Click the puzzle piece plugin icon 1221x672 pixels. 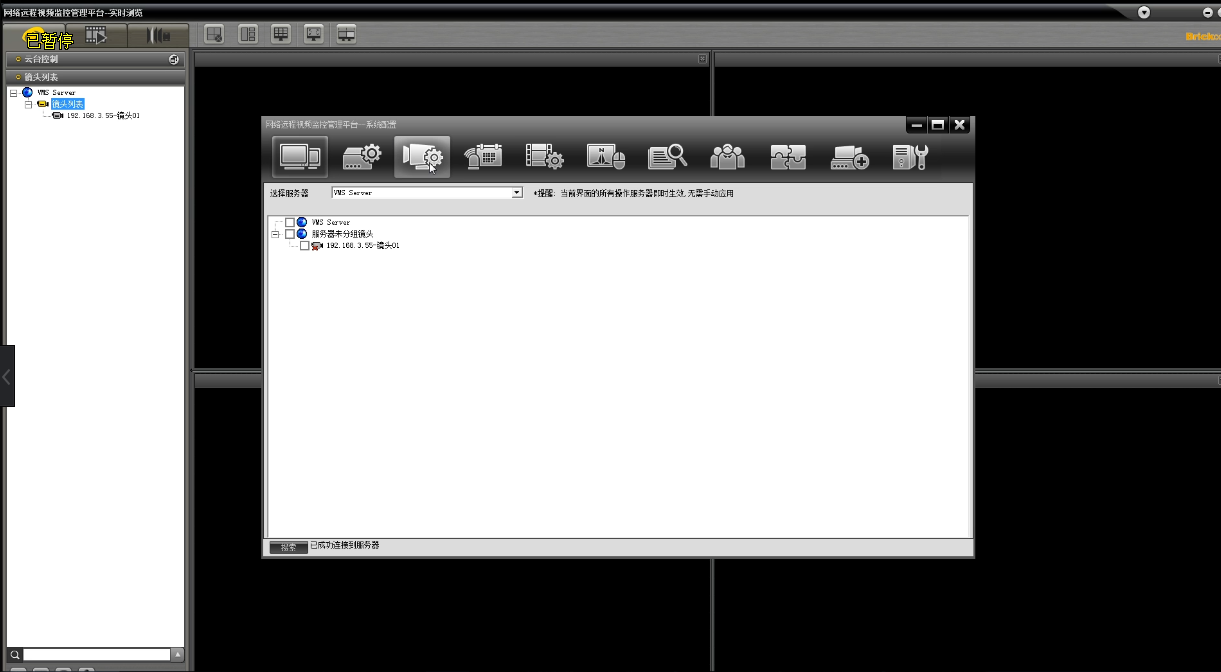point(788,157)
